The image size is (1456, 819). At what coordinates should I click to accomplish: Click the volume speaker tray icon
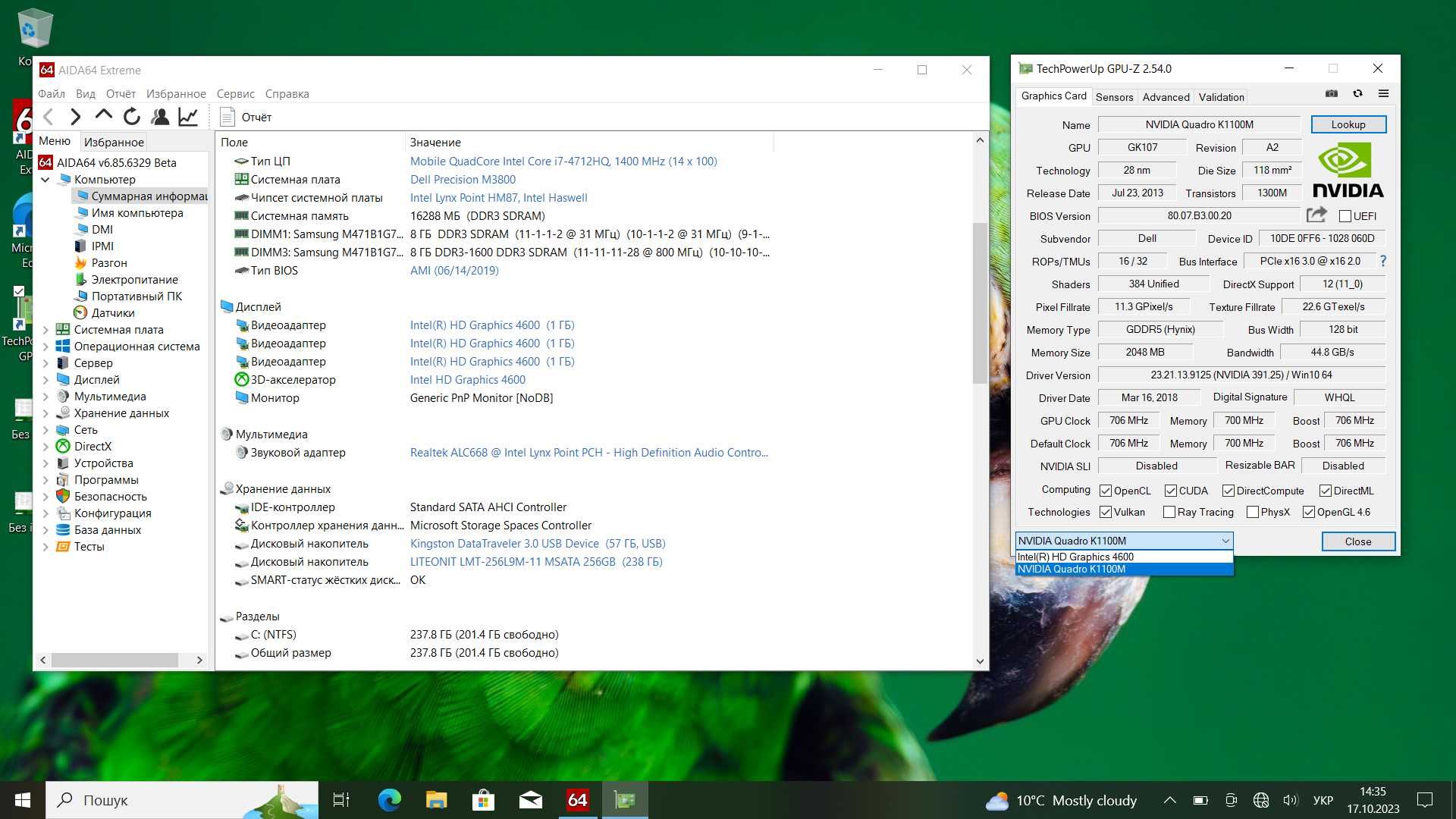(x=1290, y=800)
